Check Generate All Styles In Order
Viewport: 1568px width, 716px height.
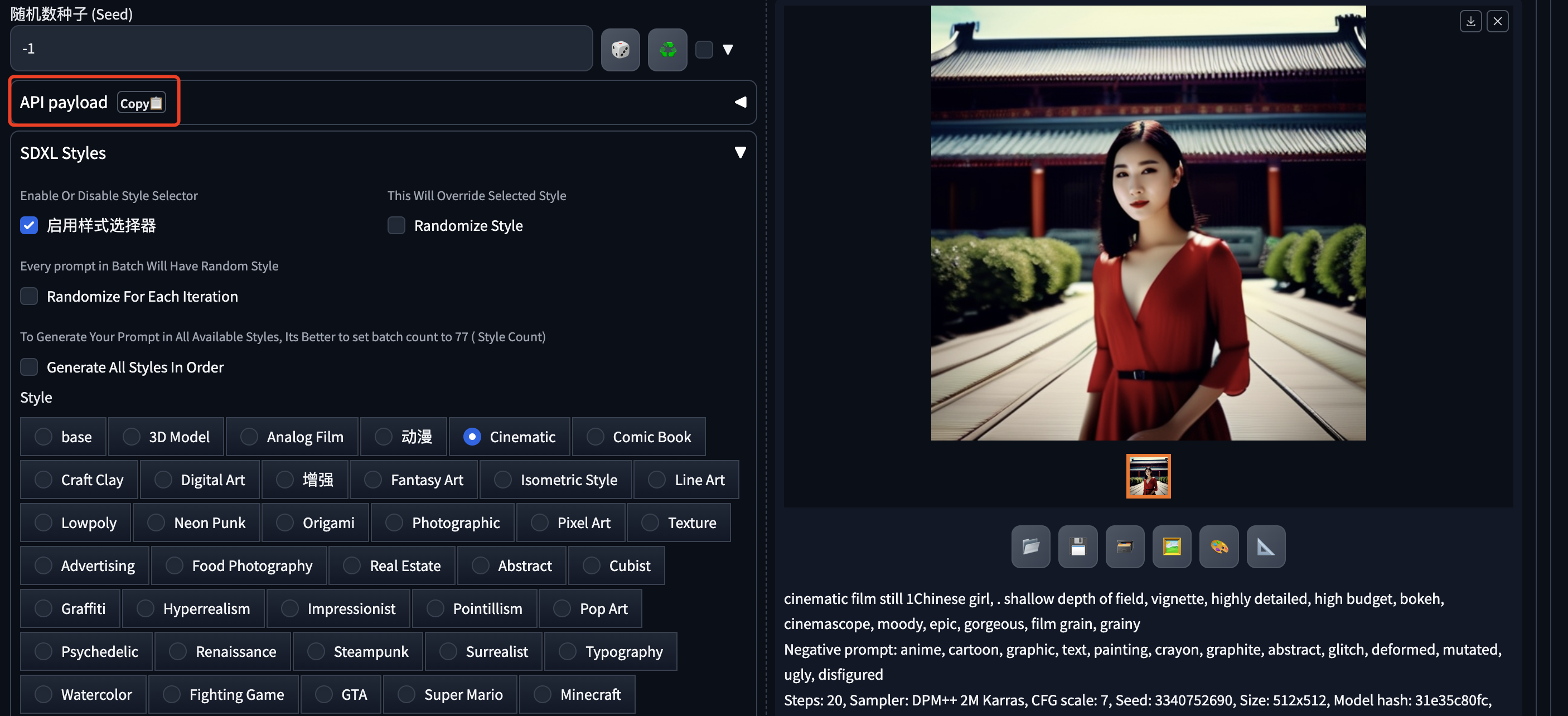tap(29, 367)
